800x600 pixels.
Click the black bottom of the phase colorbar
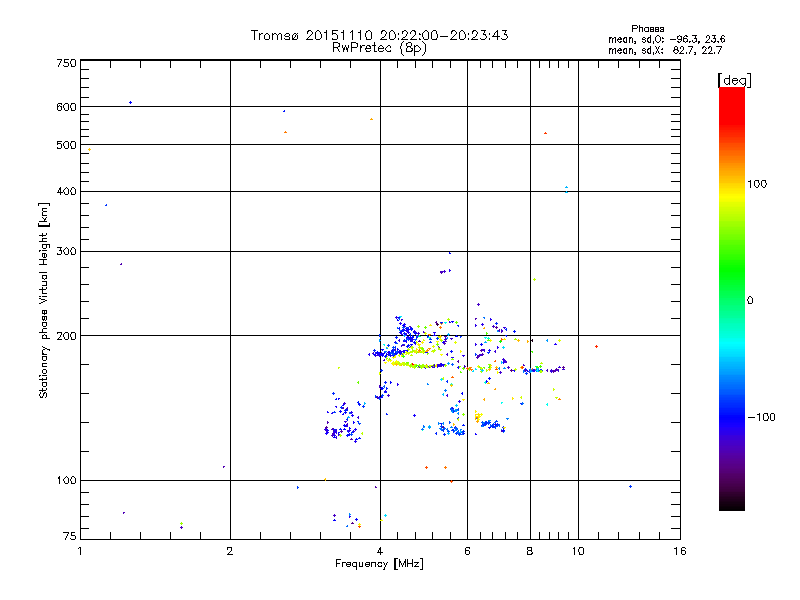click(732, 503)
